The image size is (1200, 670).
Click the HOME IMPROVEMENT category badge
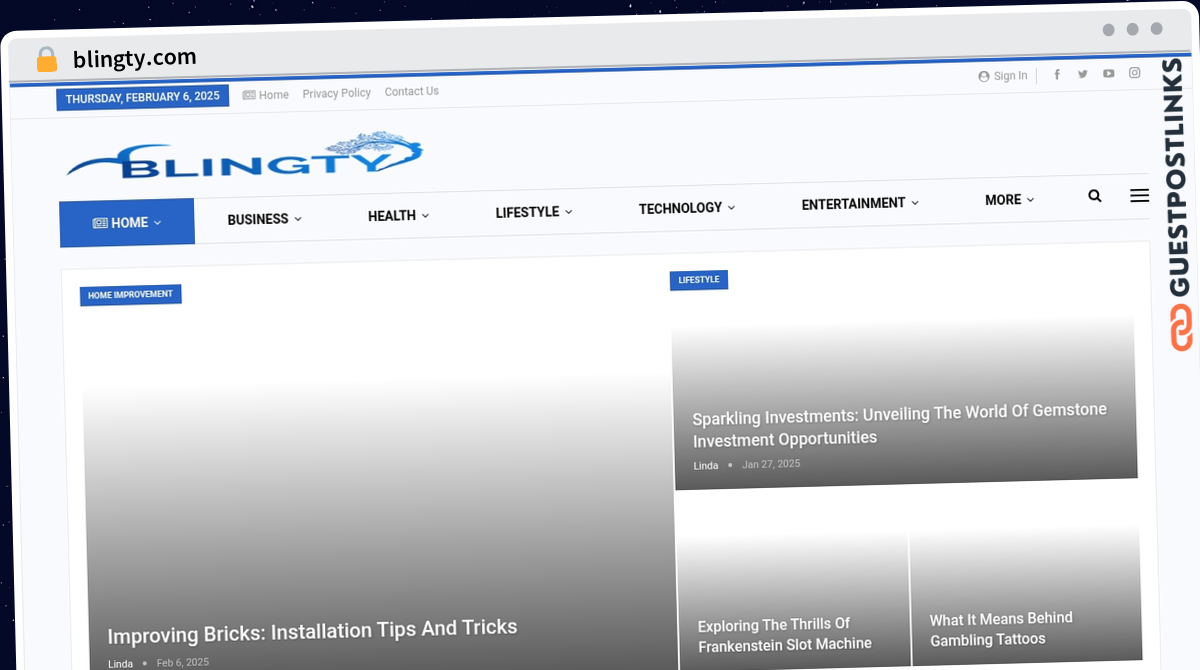tap(130, 295)
